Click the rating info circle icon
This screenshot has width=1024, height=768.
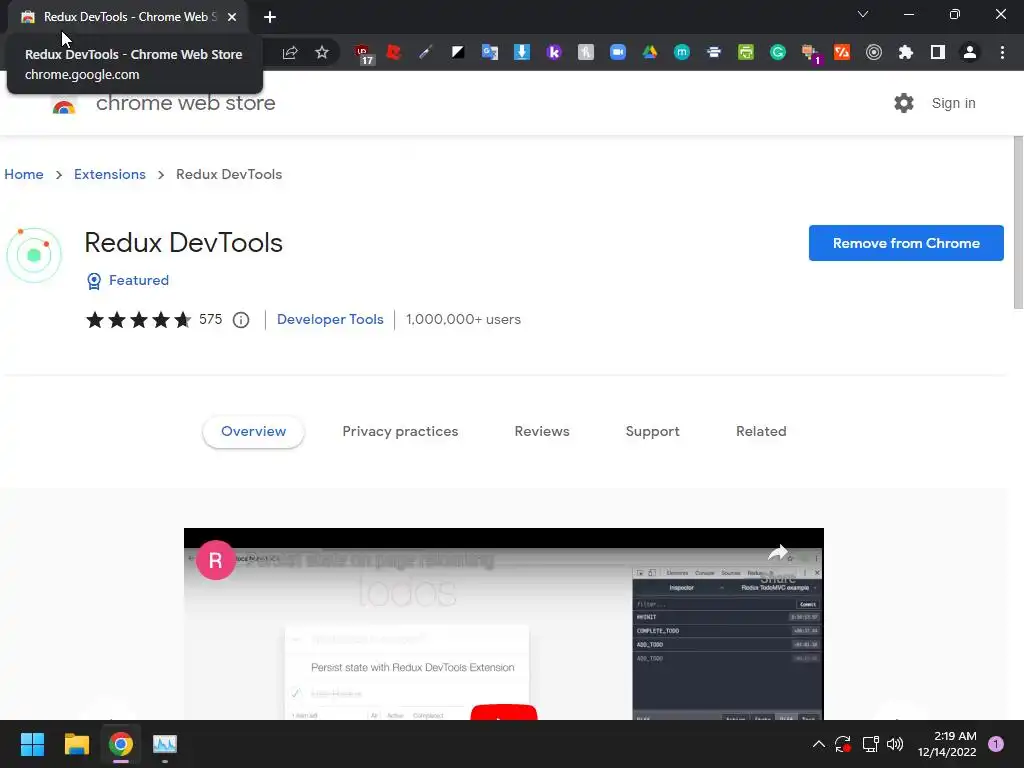click(241, 320)
